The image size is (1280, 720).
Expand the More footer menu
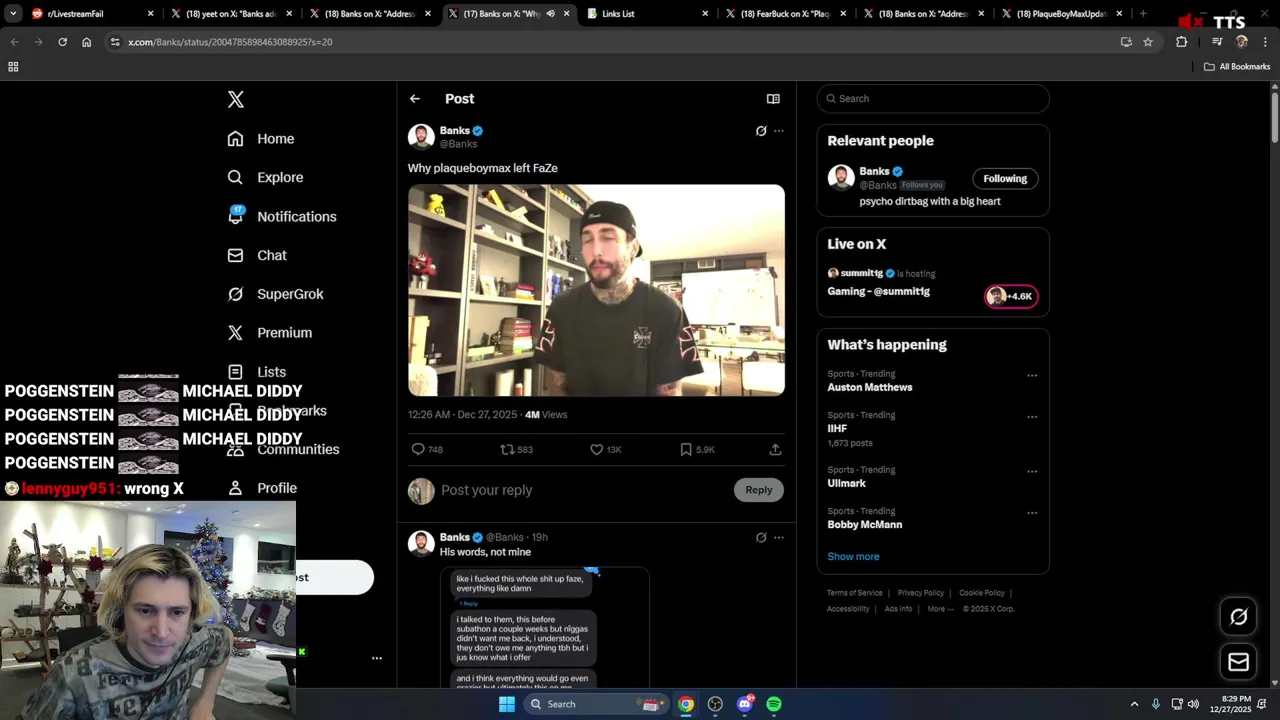tap(940, 609)
